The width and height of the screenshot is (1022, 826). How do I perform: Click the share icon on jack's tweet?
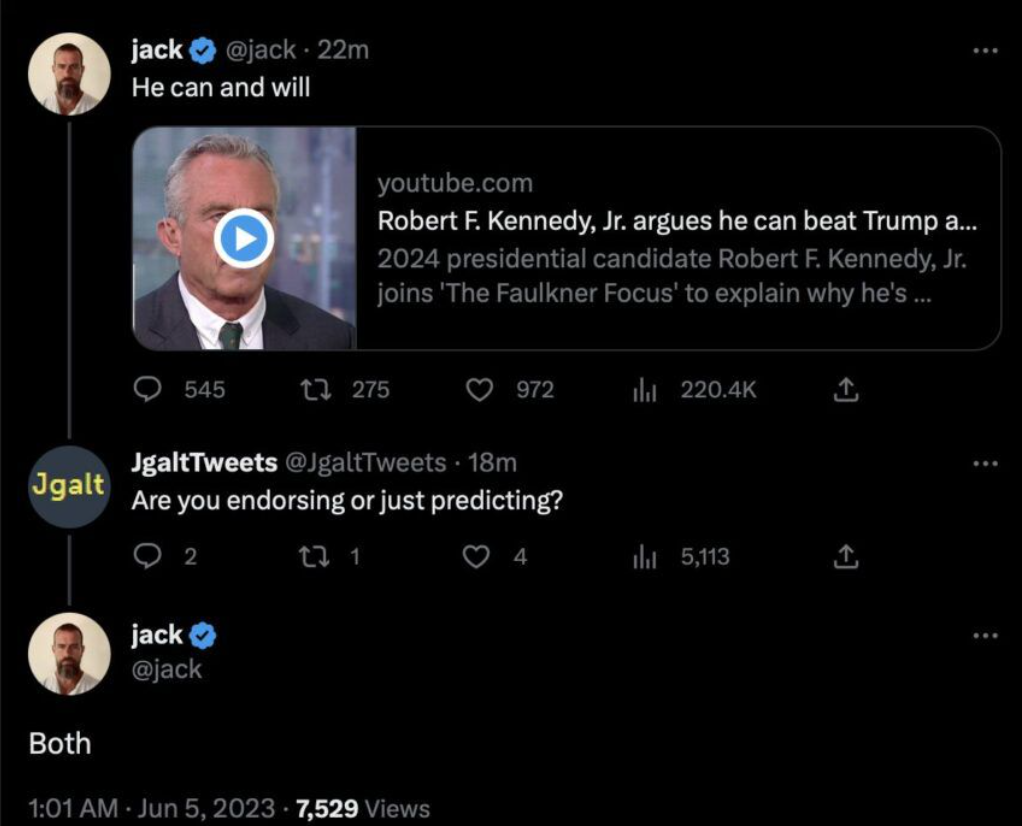click(x=846, y=390)
